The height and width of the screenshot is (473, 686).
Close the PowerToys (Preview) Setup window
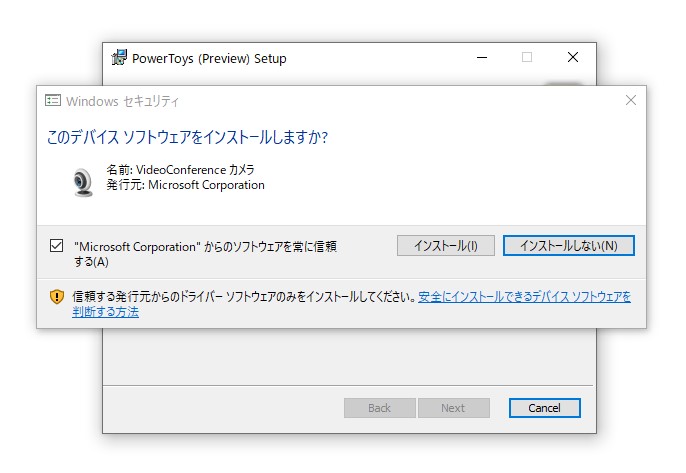[x=573, y=57]
